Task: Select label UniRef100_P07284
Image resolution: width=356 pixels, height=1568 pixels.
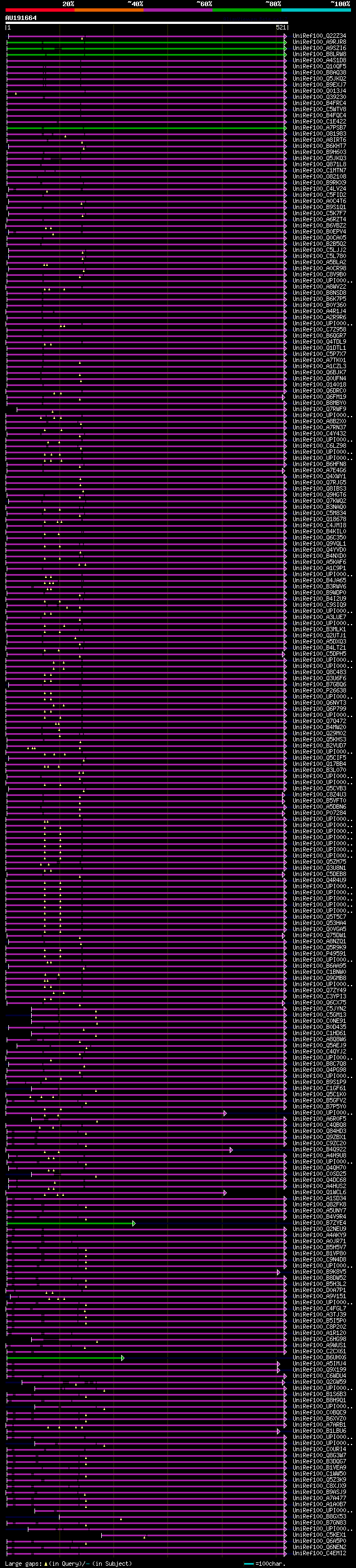Action: pos(319,813)
